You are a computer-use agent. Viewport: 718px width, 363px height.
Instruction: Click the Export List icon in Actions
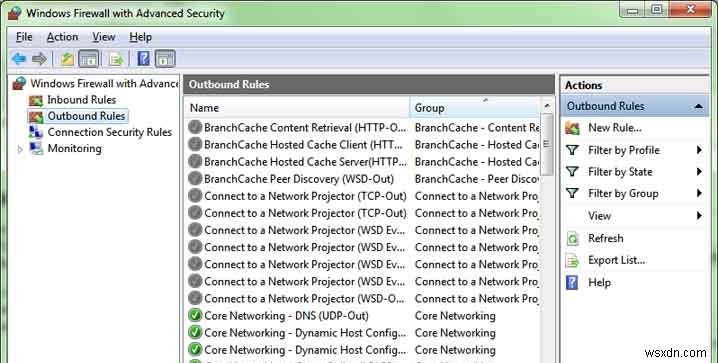click(x=572, y=260)
